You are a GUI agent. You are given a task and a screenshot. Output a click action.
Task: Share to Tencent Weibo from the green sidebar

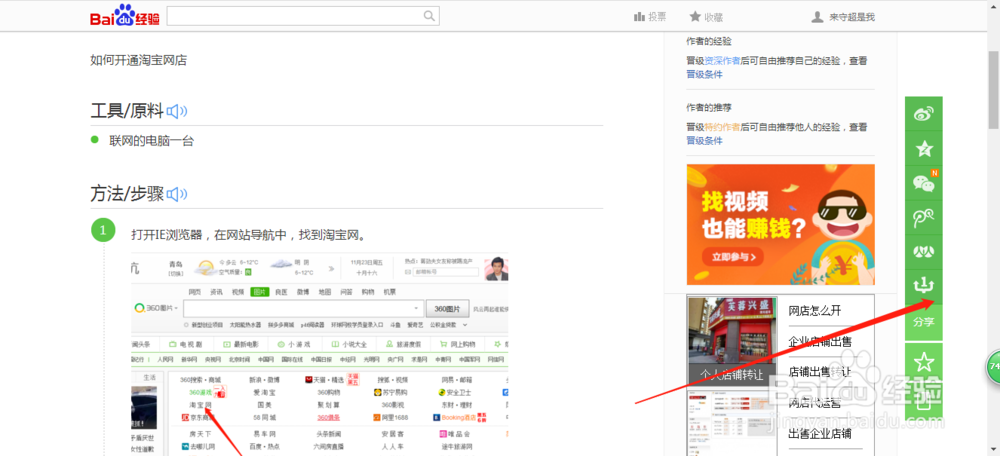click(x=923, y=218)
